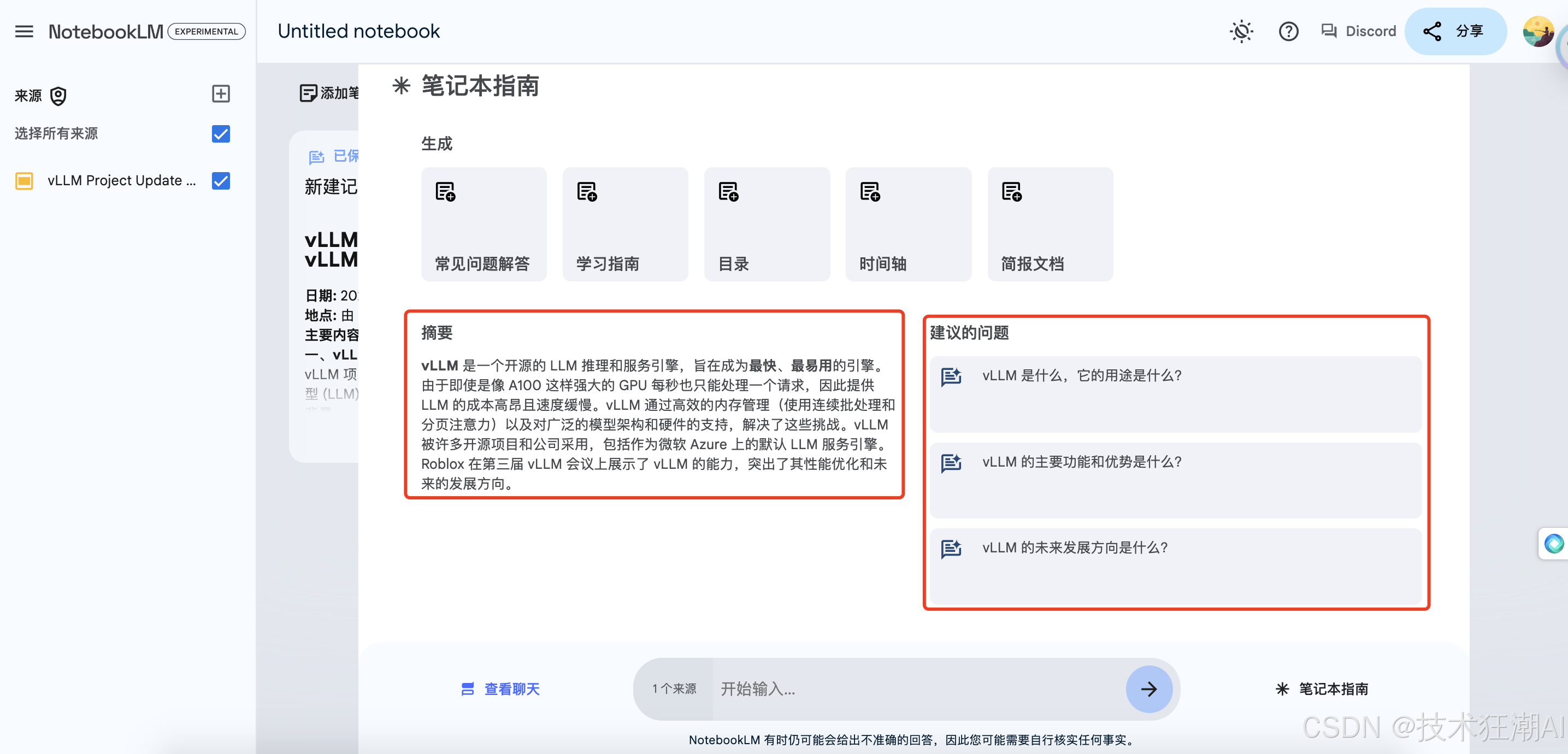
Task: Click the 1 个来源 source count chip
Action: tap(674, 689)
